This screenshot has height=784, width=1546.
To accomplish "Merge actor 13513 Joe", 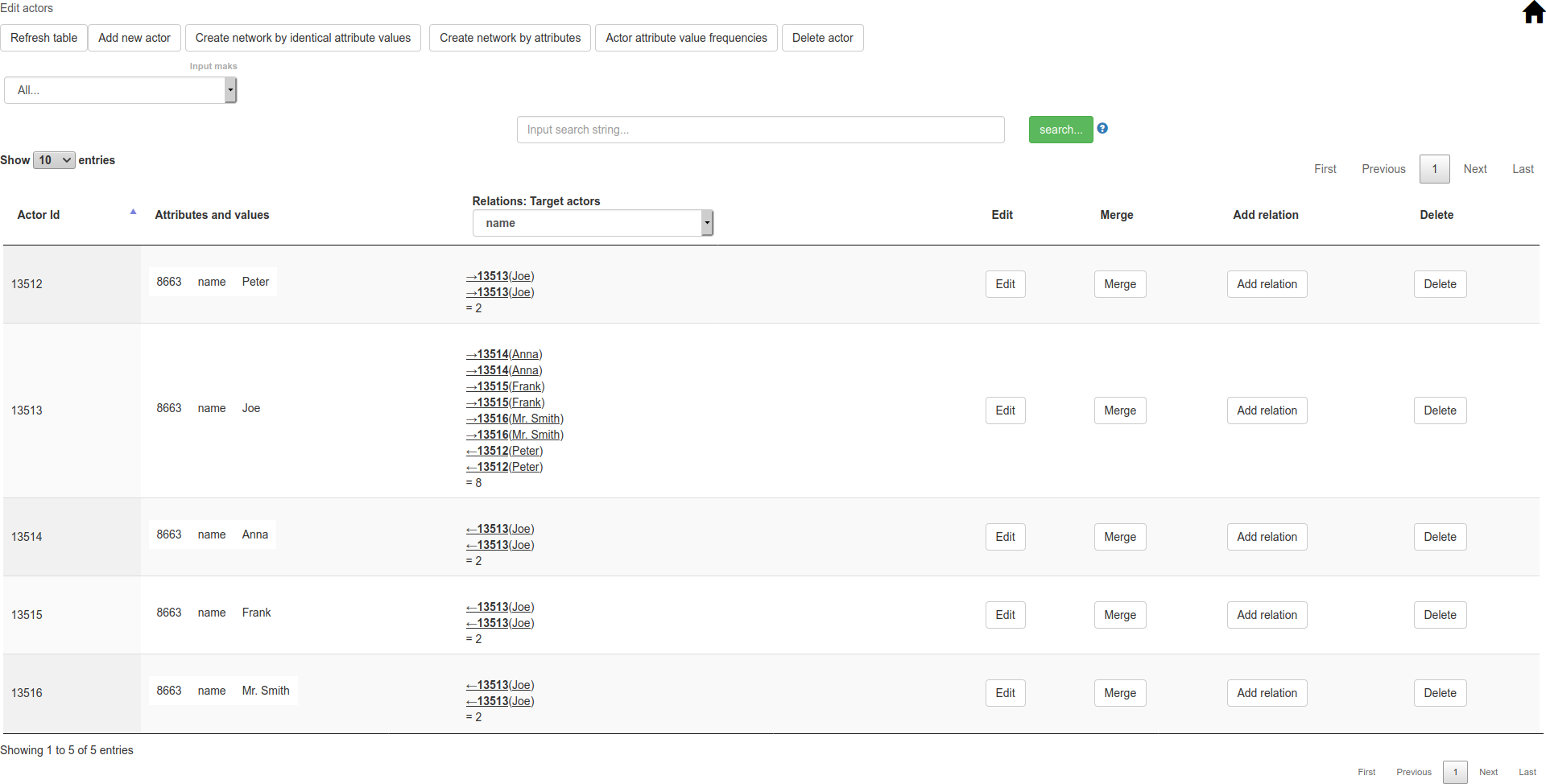I will pyautogui.click(x=1120, y=411).
